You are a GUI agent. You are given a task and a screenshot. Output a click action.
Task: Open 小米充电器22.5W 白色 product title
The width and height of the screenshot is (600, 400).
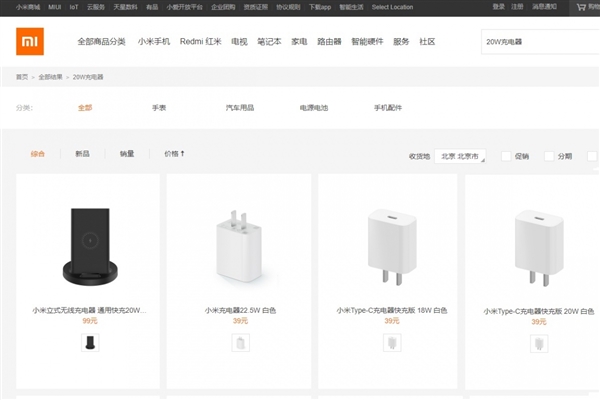point(240,310)
